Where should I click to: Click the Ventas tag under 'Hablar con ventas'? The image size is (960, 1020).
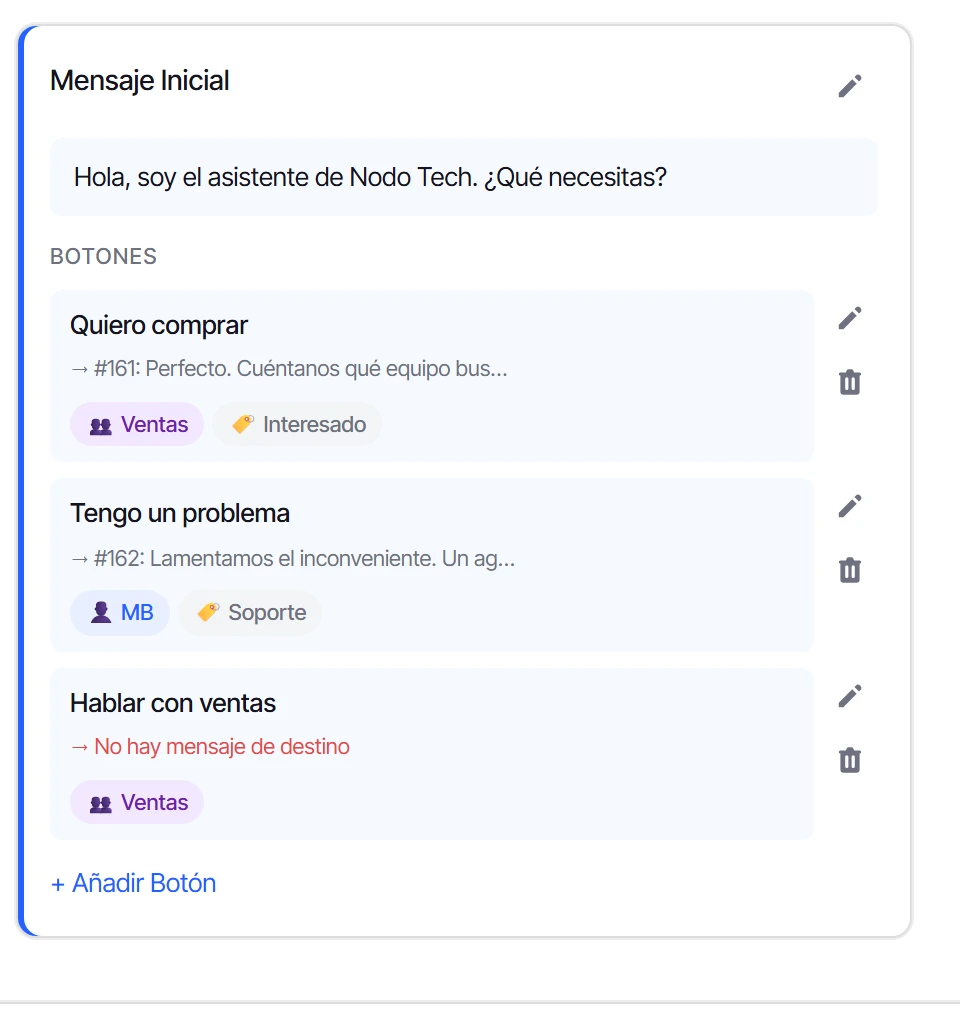pos(137,803)
